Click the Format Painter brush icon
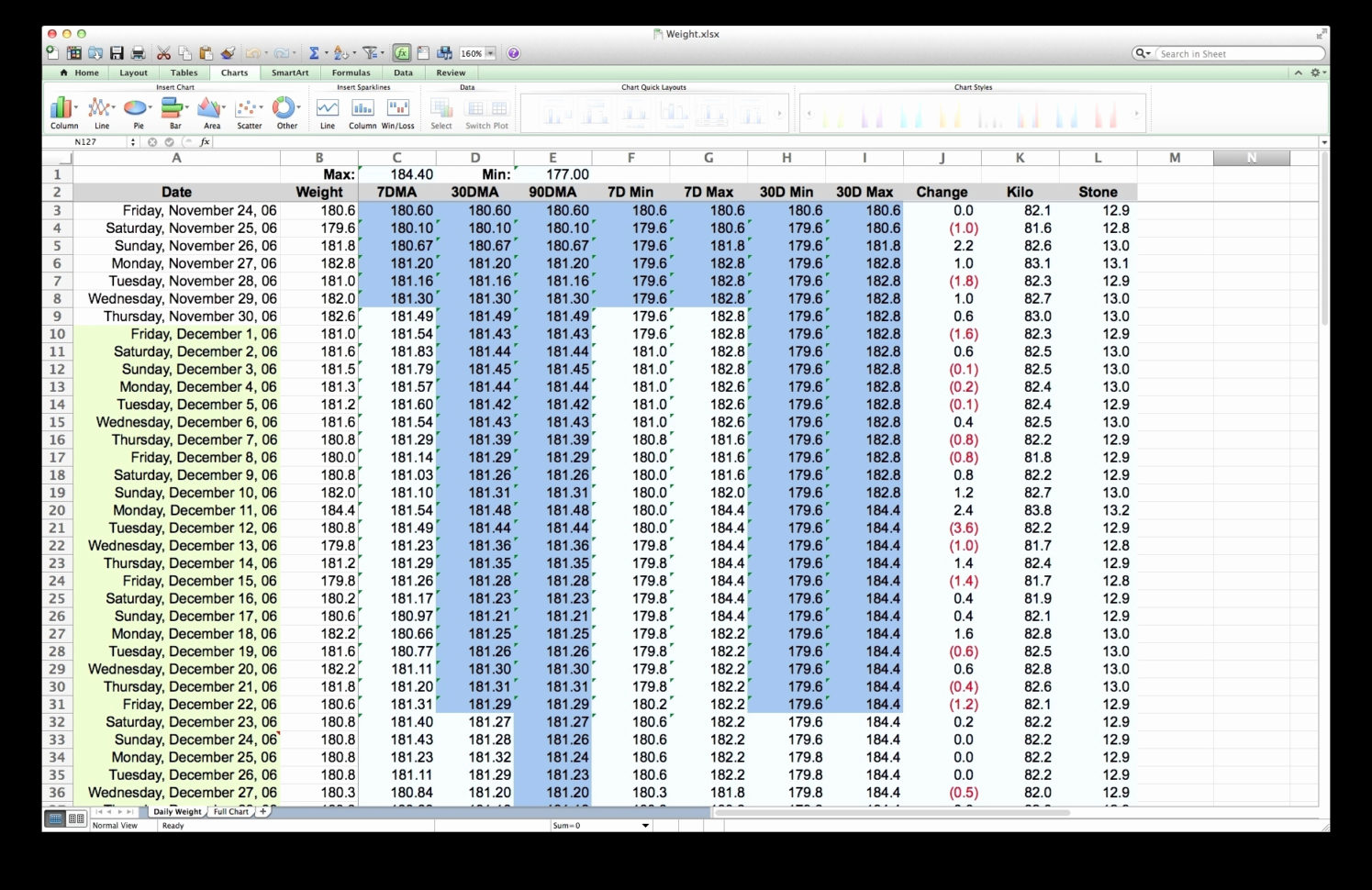Viewport: 1372px width, 890px height. 229,52
